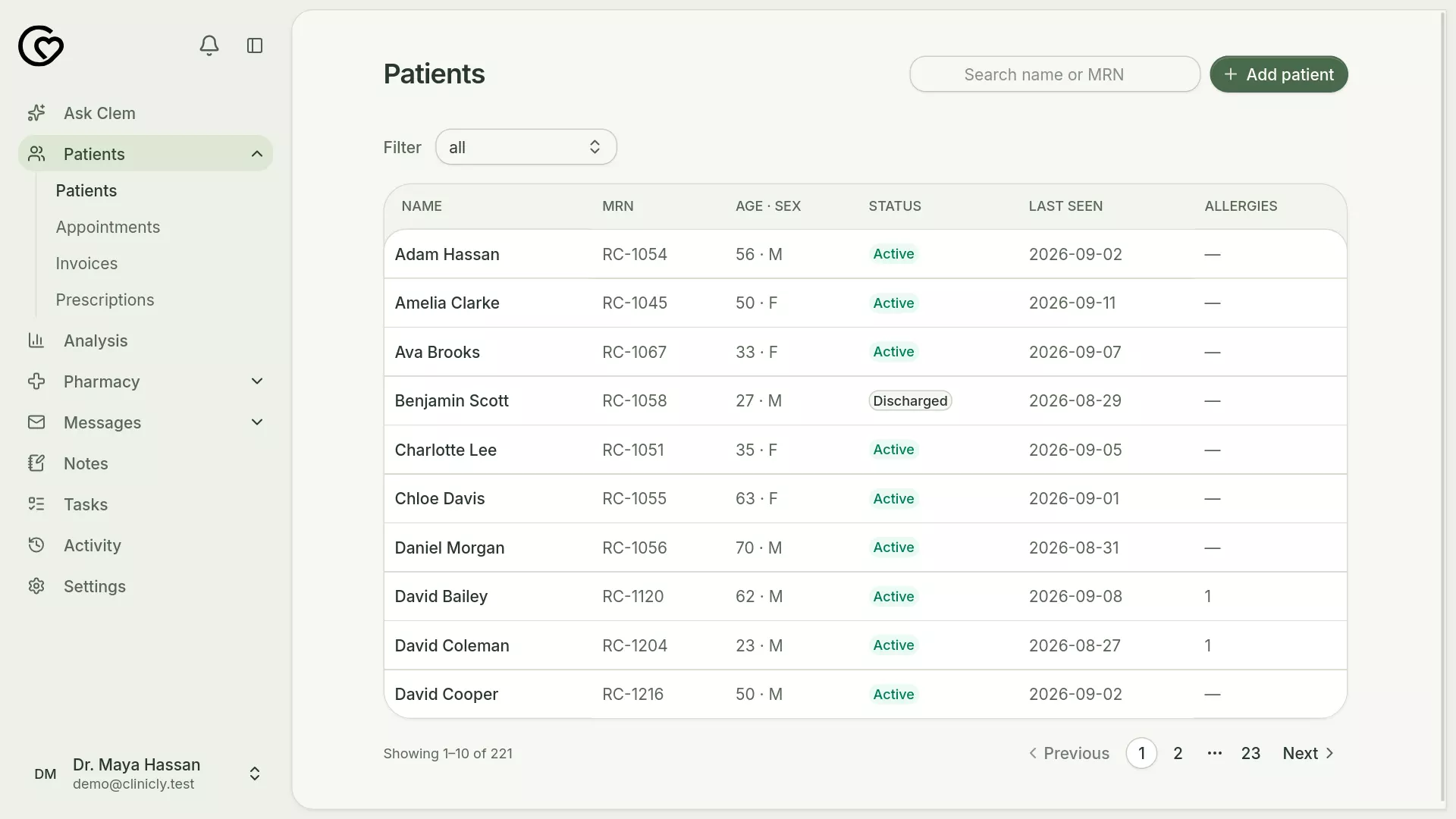Open the Filter dropdown set to all
Screen dimensions: 1456x819
[x=526, y=147]
